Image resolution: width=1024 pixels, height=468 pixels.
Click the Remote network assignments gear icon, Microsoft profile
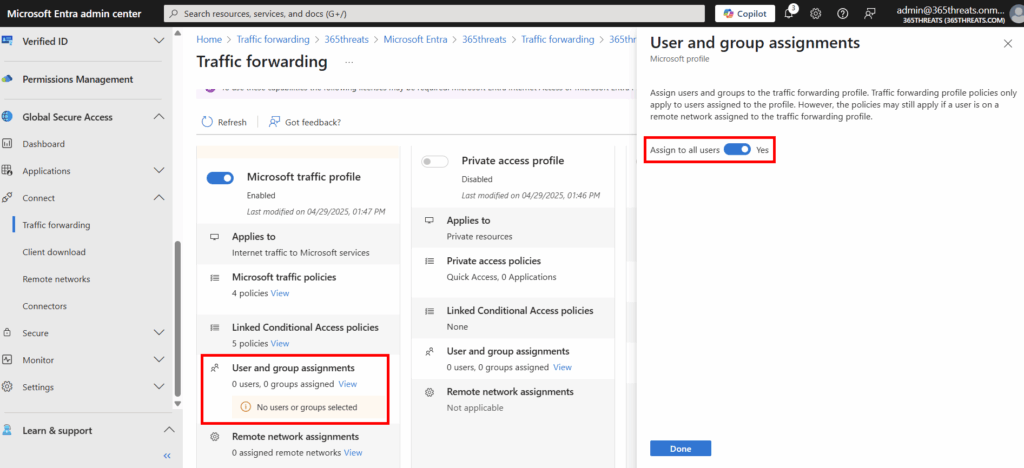[214, 436]
